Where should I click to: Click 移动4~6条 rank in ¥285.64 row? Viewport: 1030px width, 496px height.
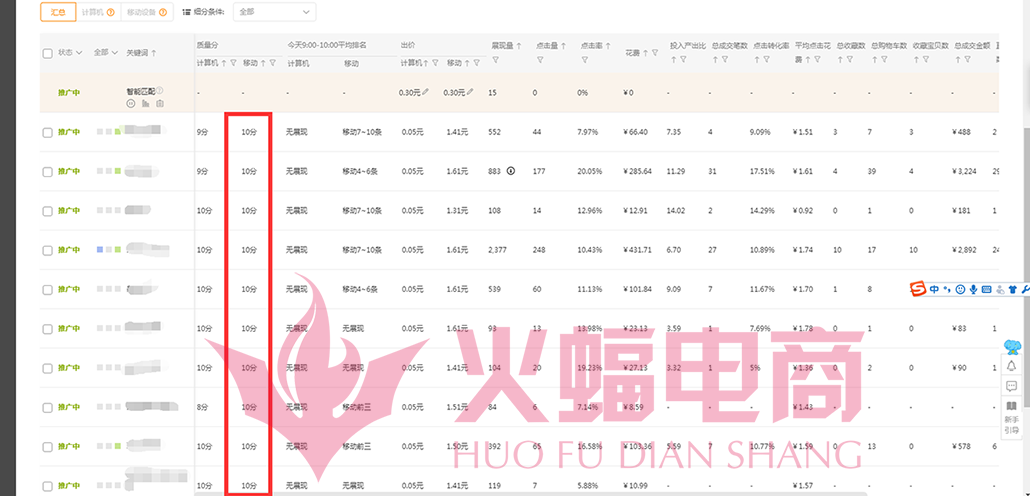click(360, 171)
